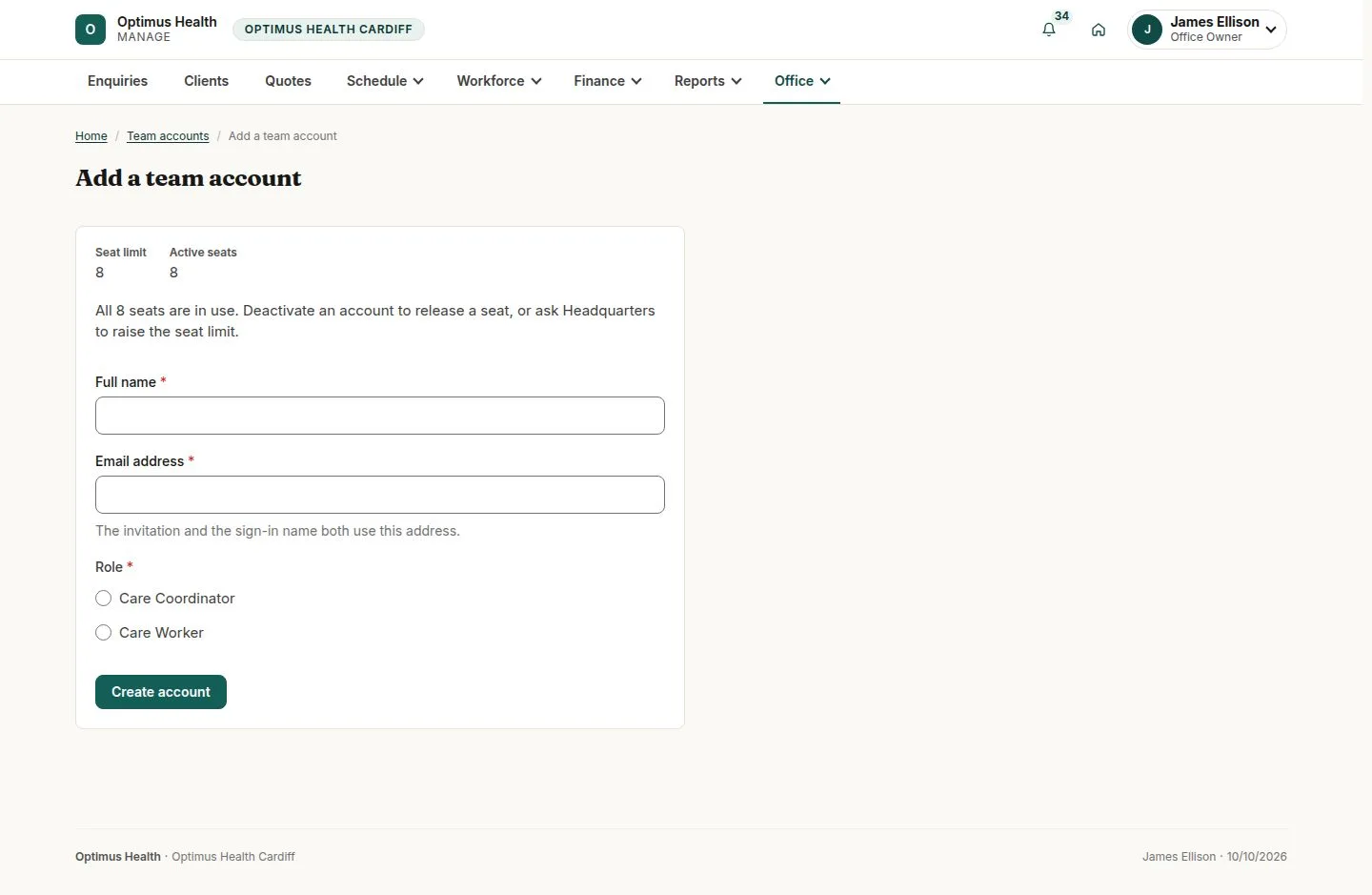Image resolution: width=1372 pixels, height=895 pixels.
Task: Open the user account dropdown chevron
Action: (1271, 30)
